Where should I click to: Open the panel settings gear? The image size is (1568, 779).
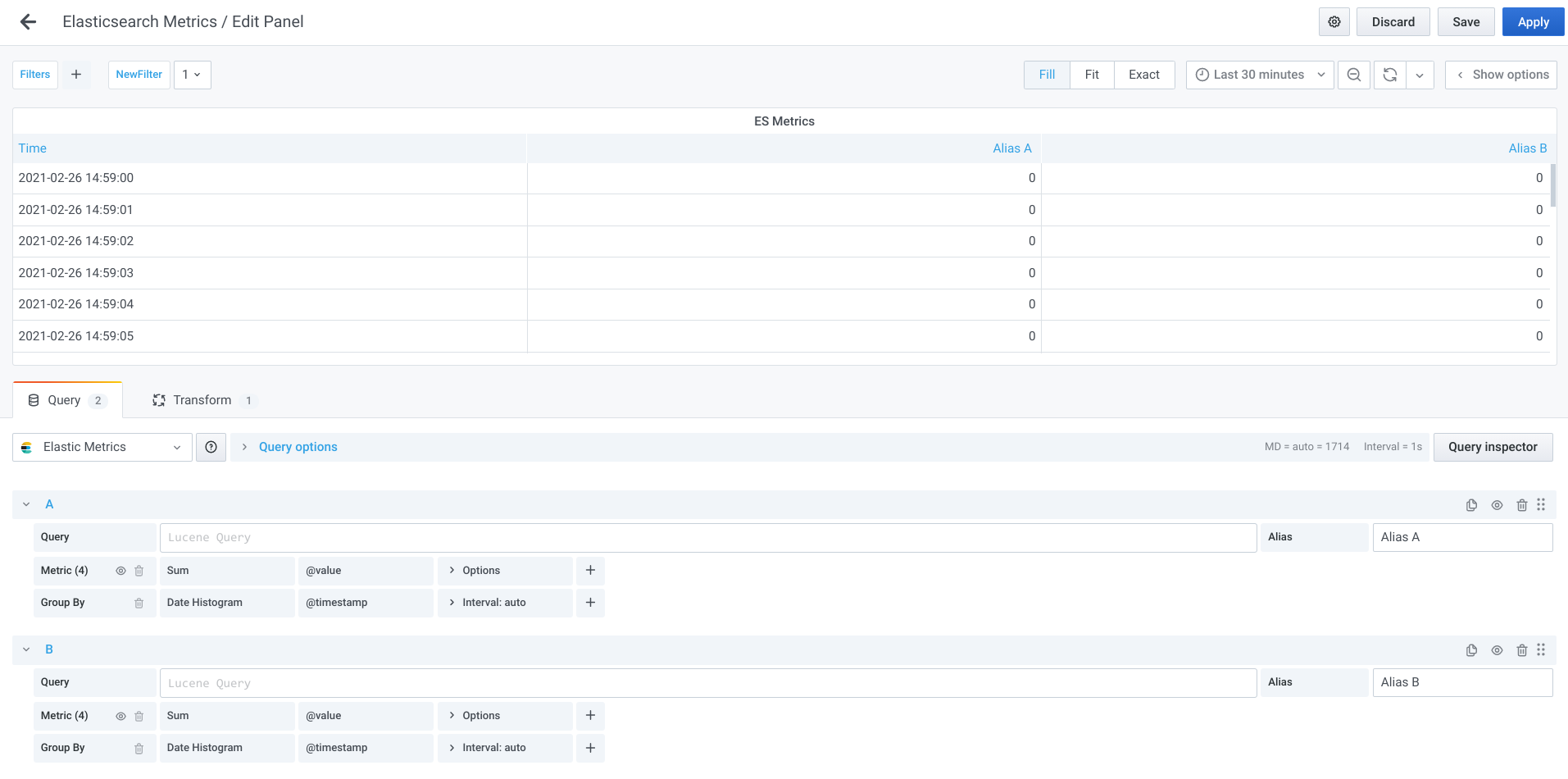[x=1334, y=21]
